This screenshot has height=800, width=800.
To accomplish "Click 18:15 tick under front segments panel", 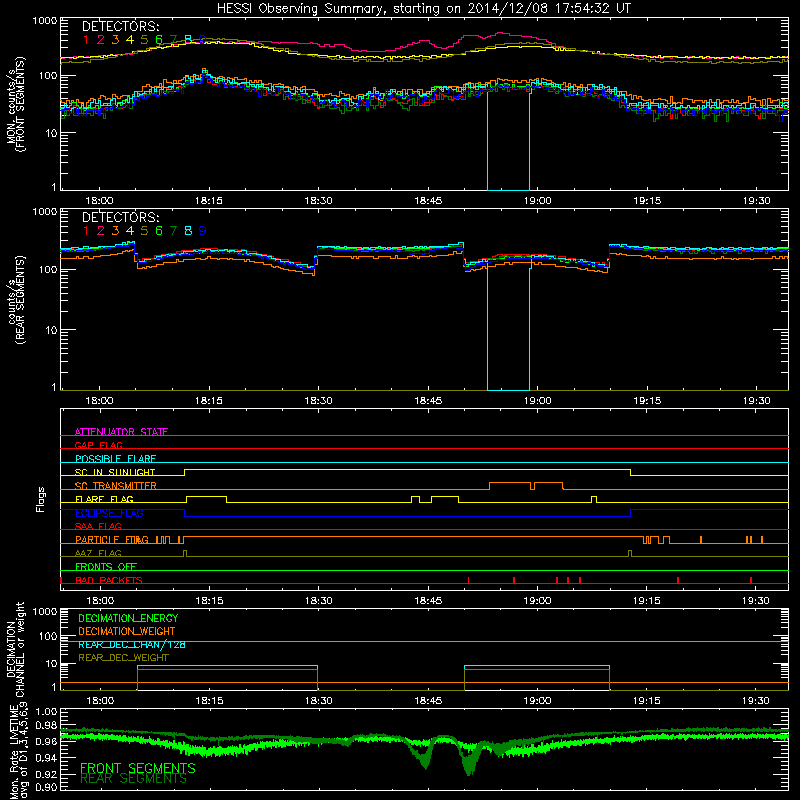I will pos(209,201).
